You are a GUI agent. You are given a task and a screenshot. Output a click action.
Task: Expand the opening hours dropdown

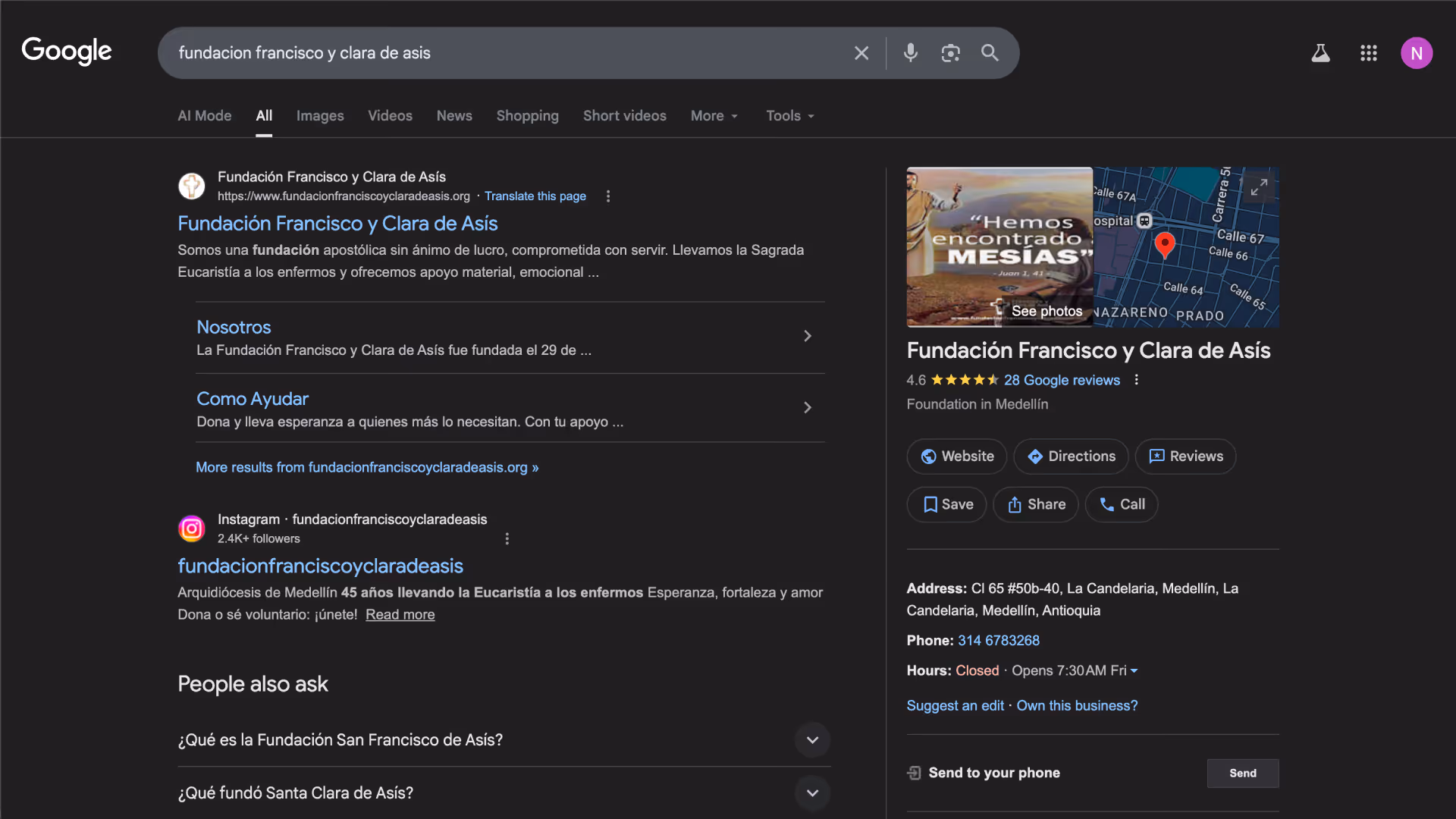(x=1134, y=671)
